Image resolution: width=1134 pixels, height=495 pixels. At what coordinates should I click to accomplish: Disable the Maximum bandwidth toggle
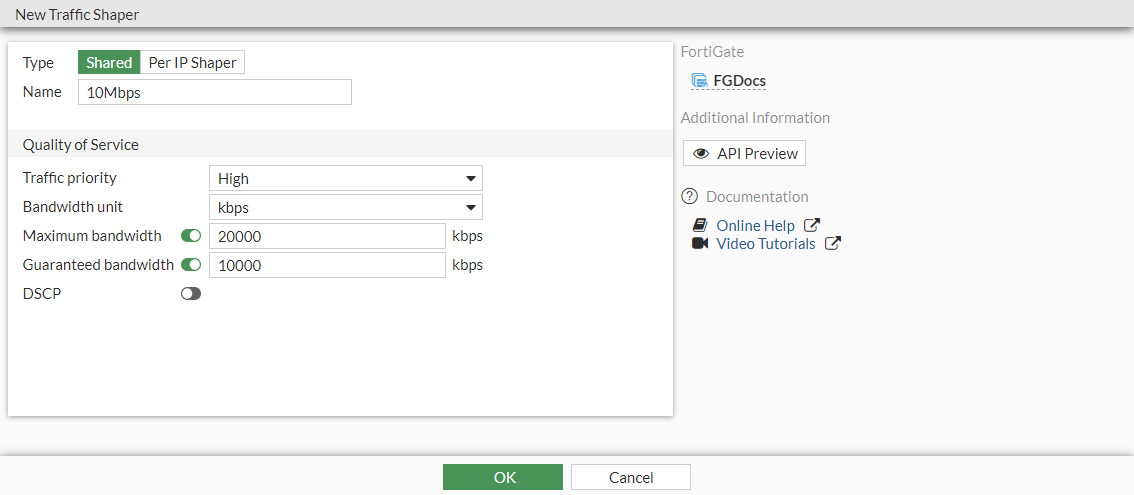[x=191, y=236]
